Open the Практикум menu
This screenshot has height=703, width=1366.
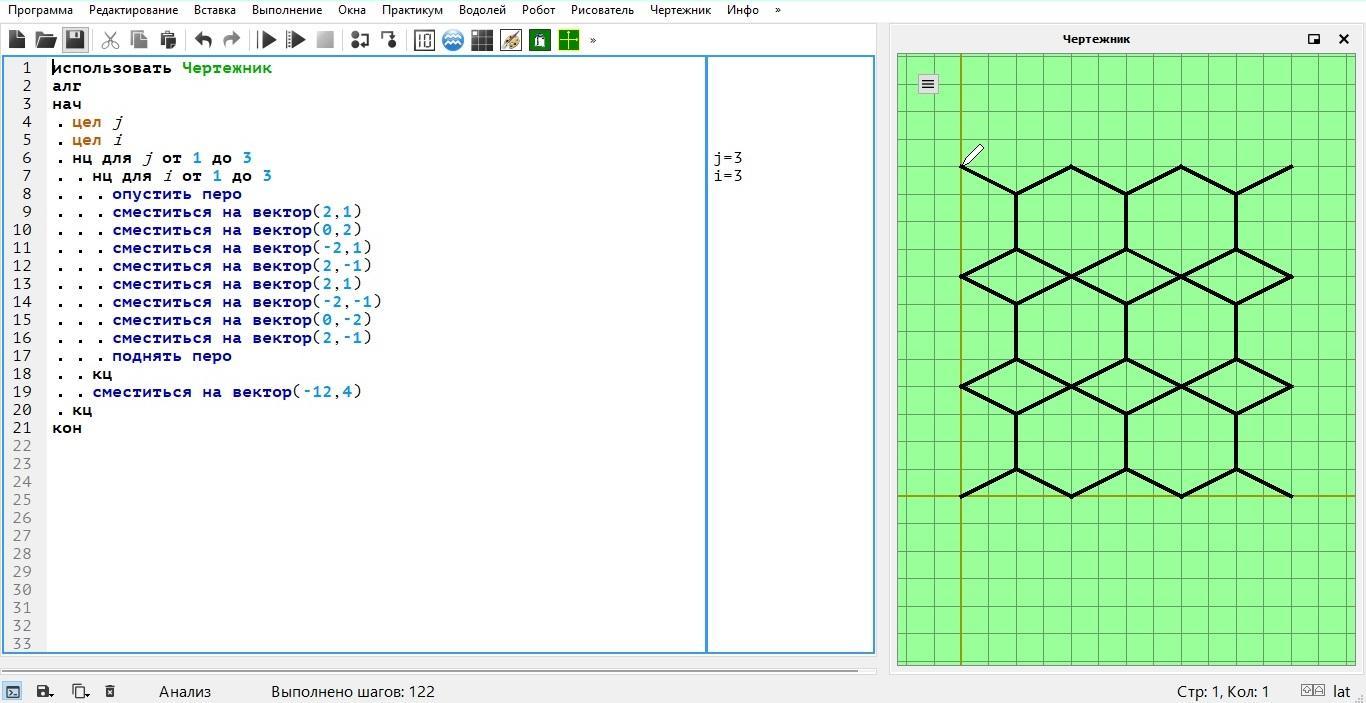(x=412, y=10)
